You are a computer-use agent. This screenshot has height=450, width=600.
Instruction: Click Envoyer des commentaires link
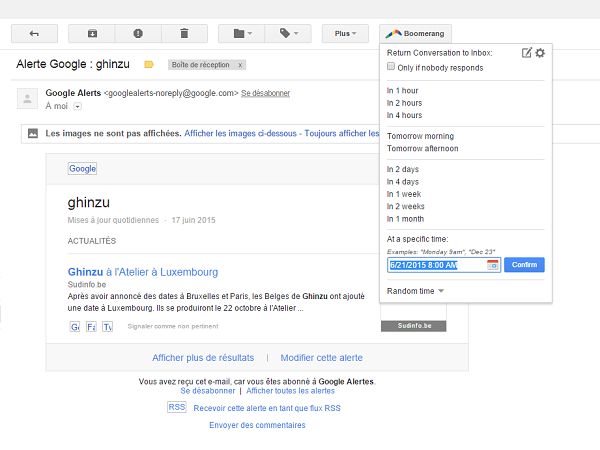257,425
